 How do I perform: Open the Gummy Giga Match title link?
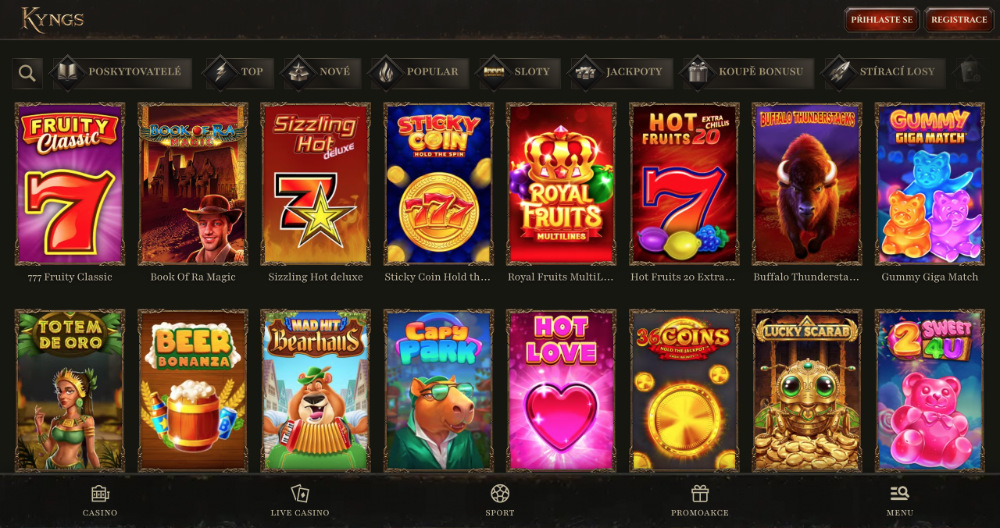click(929, 277)
